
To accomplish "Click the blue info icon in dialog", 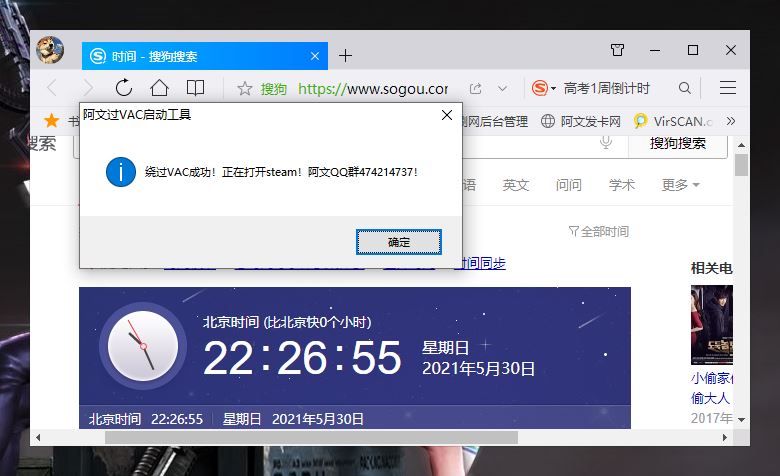I will coord(121,172).
